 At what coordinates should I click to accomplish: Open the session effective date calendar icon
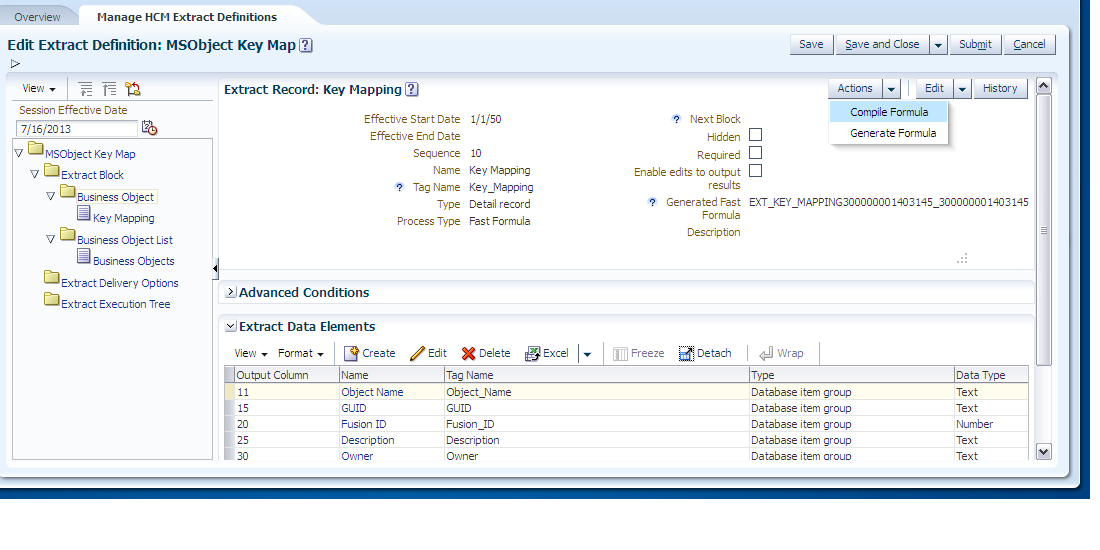coord(149,128)
